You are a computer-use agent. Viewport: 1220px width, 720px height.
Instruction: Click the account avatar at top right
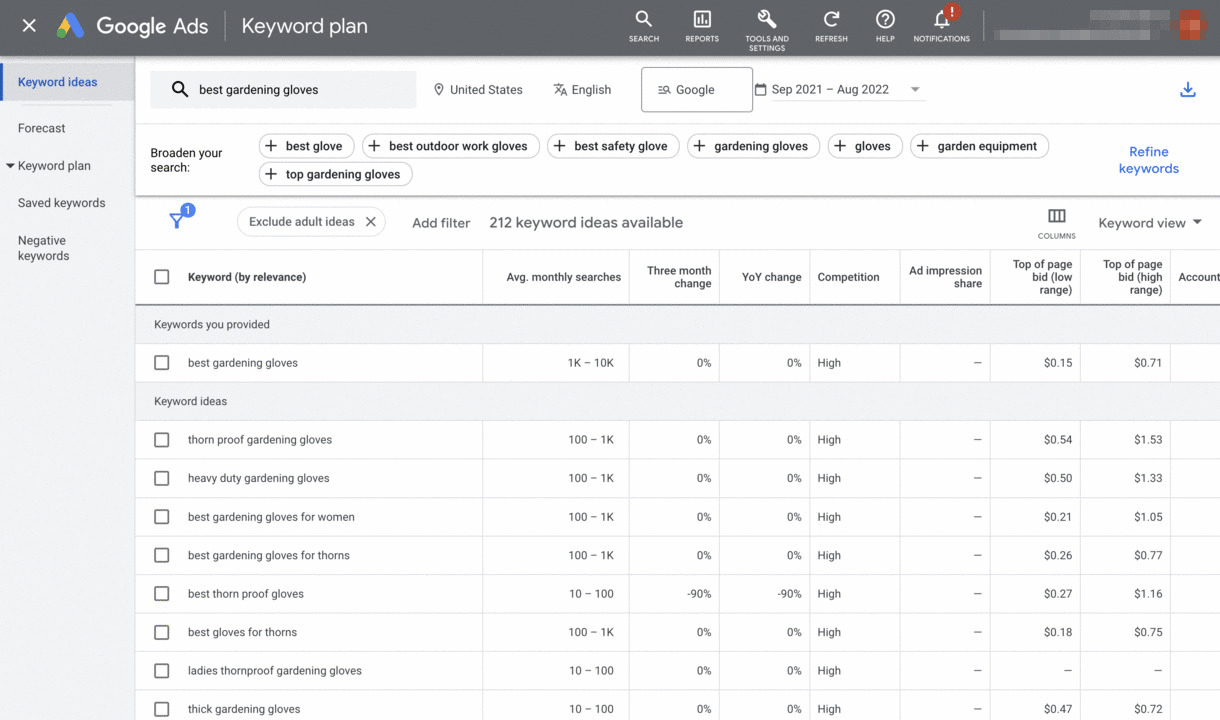[1191, 26]
